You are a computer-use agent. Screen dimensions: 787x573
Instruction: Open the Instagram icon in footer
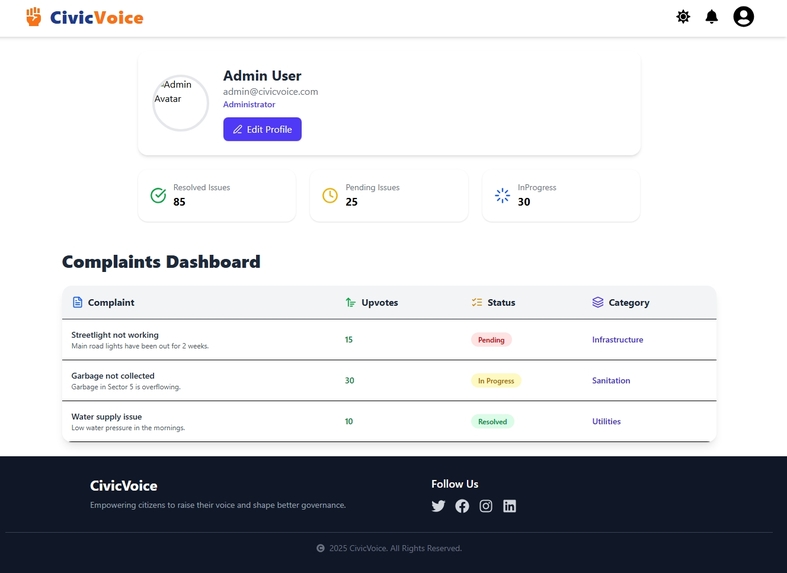click(x=486, y=506)
